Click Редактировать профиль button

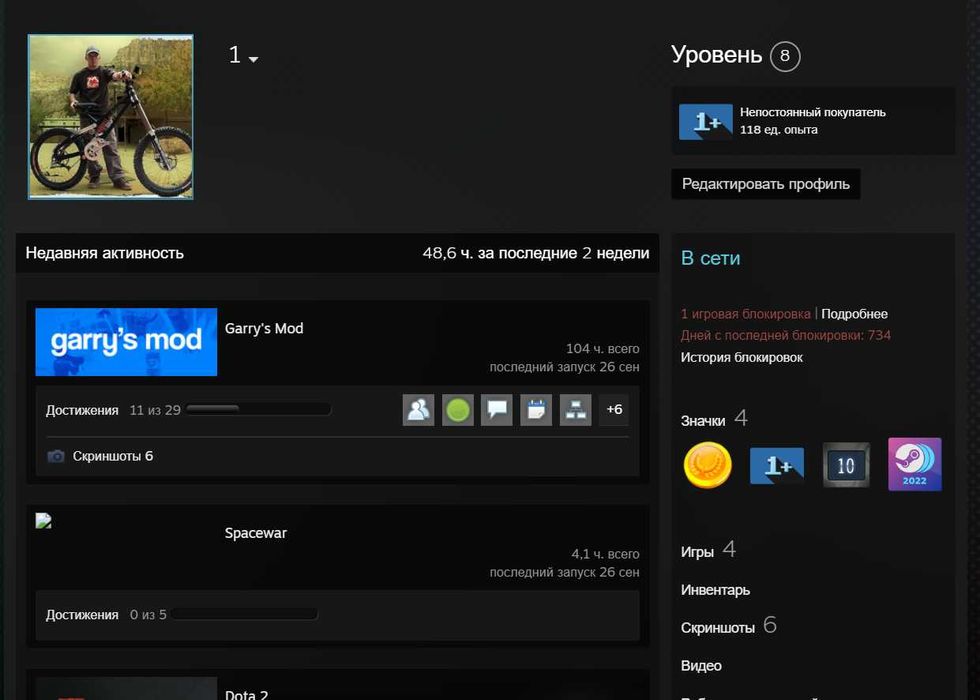[766, 184]
